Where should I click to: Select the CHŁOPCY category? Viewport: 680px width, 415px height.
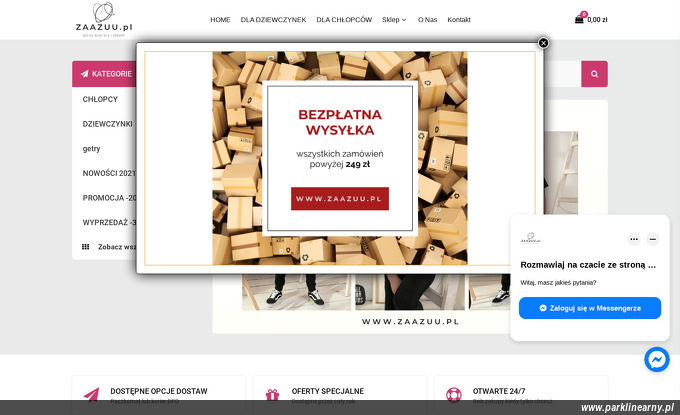click(100, 99)
